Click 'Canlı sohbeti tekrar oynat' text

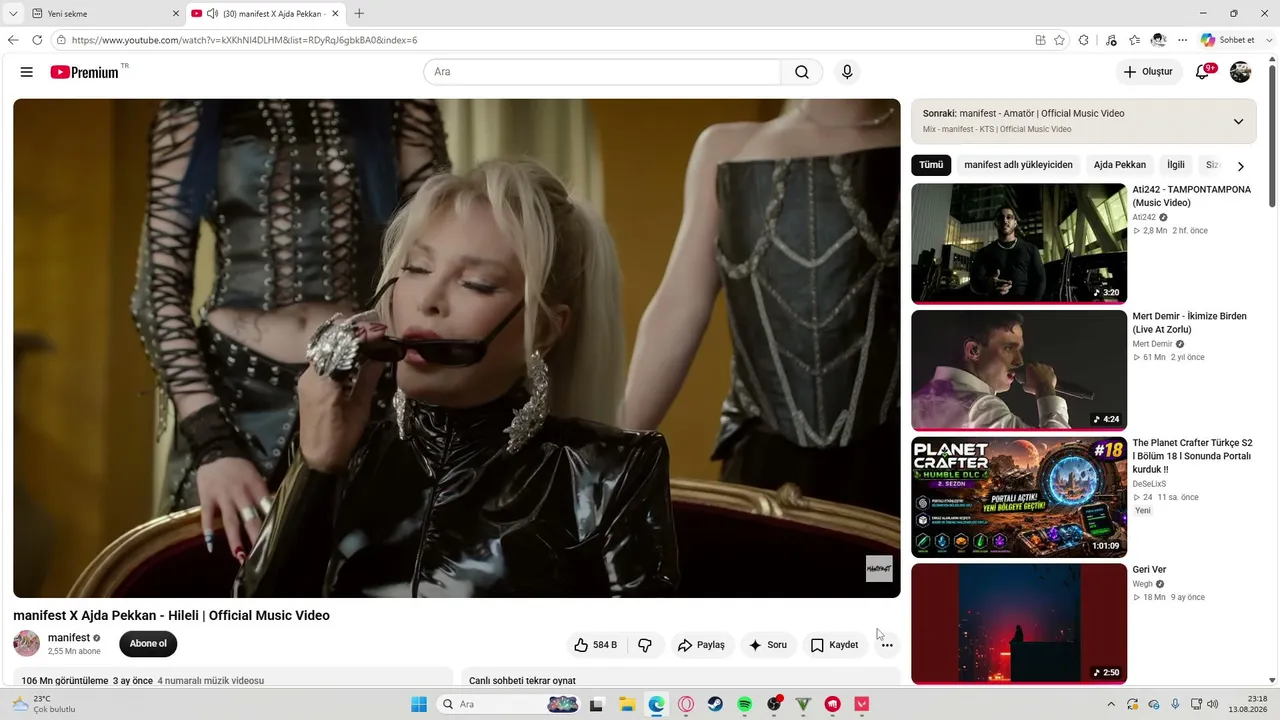pyautogui.click(x=522, y=681)
